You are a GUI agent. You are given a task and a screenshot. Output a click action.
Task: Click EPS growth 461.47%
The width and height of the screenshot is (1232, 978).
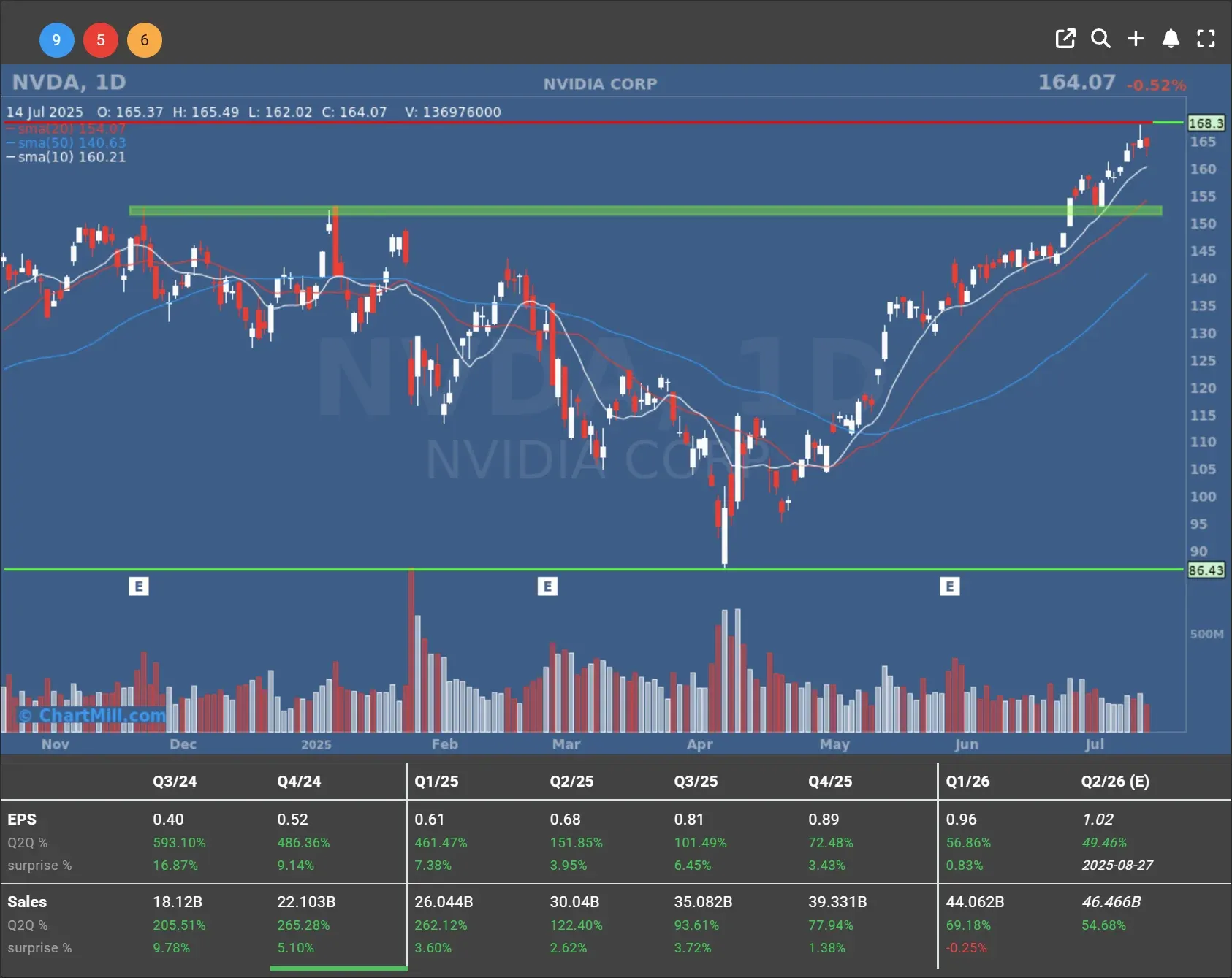click(441, 842)
